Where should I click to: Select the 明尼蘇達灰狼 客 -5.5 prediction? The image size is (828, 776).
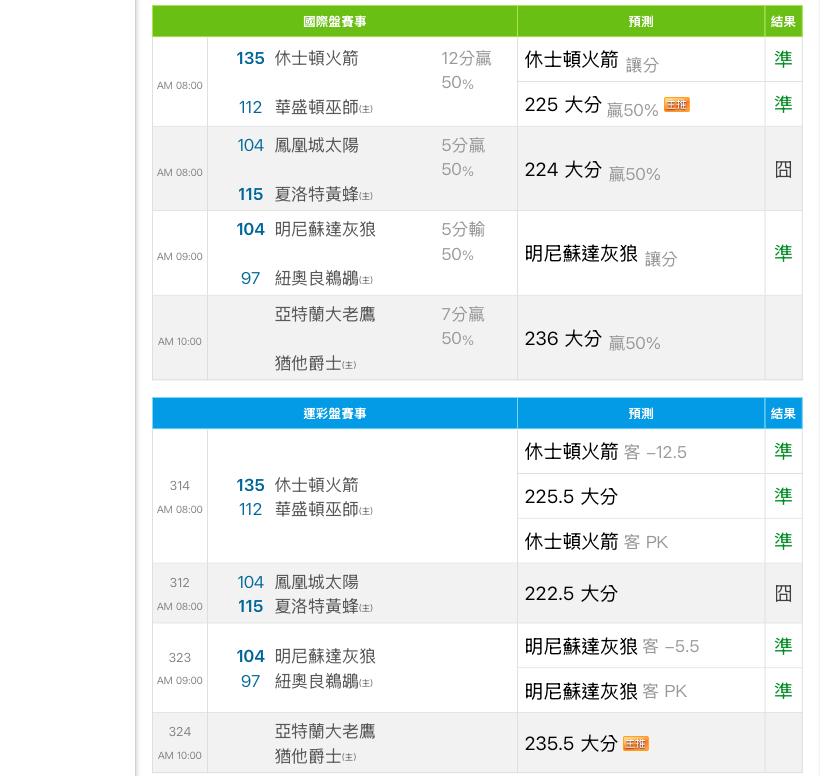click(x=612, y=646)
